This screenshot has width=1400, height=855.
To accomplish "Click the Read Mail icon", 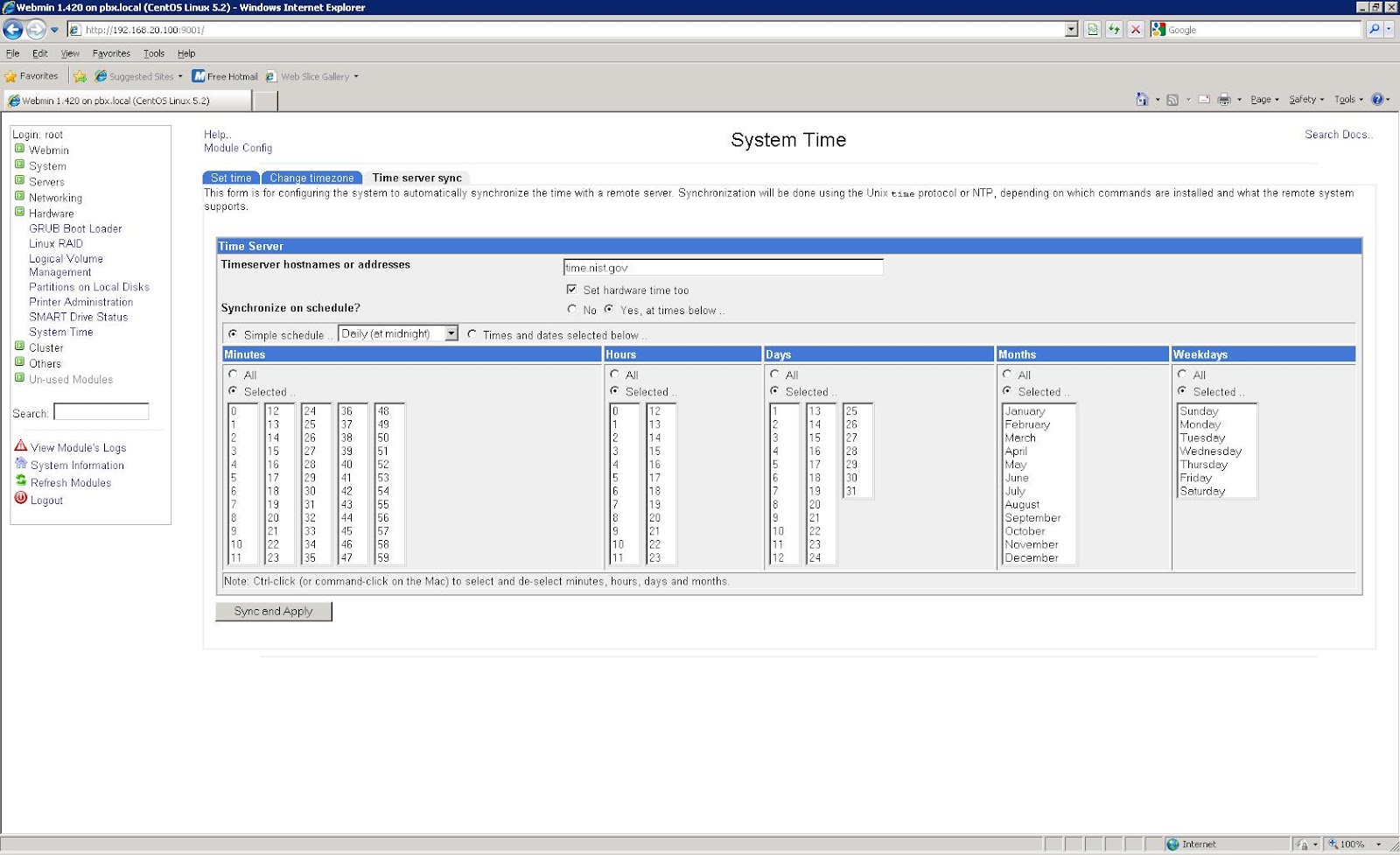I will [1204, 100].
